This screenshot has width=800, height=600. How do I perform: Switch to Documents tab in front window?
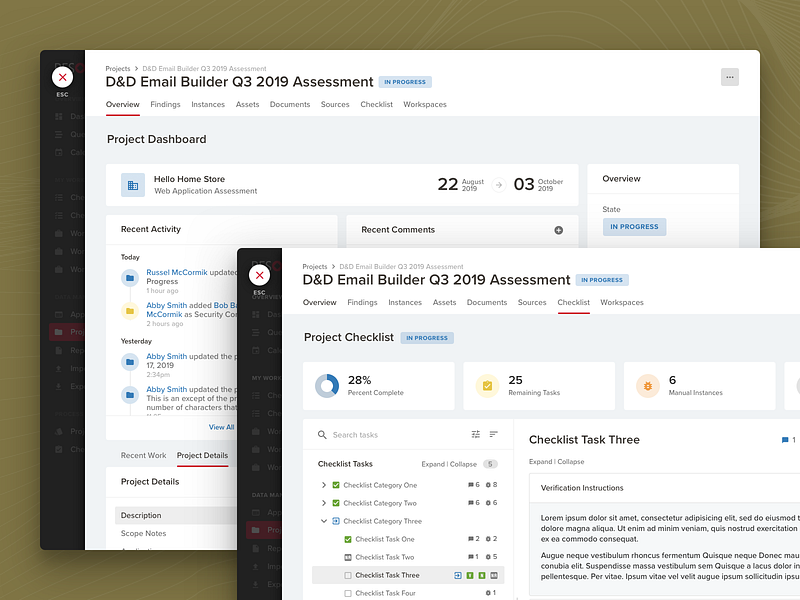click(x=487, y=302)
